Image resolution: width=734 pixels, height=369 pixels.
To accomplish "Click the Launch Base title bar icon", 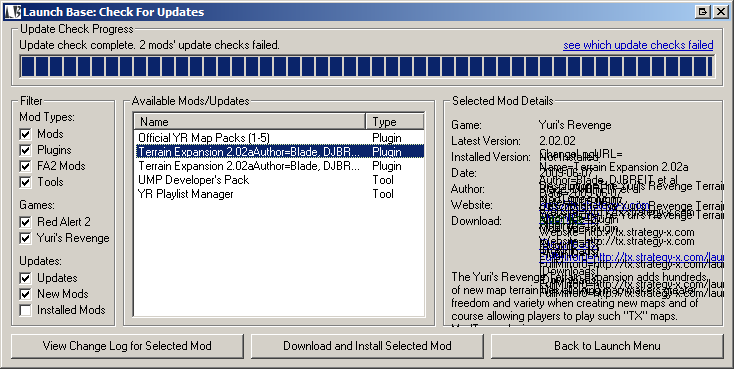I will (x=13, y=12).
